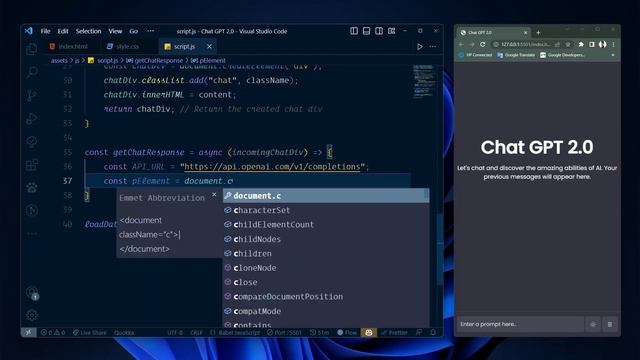Click the Flow status bar entry

point(347,333)
